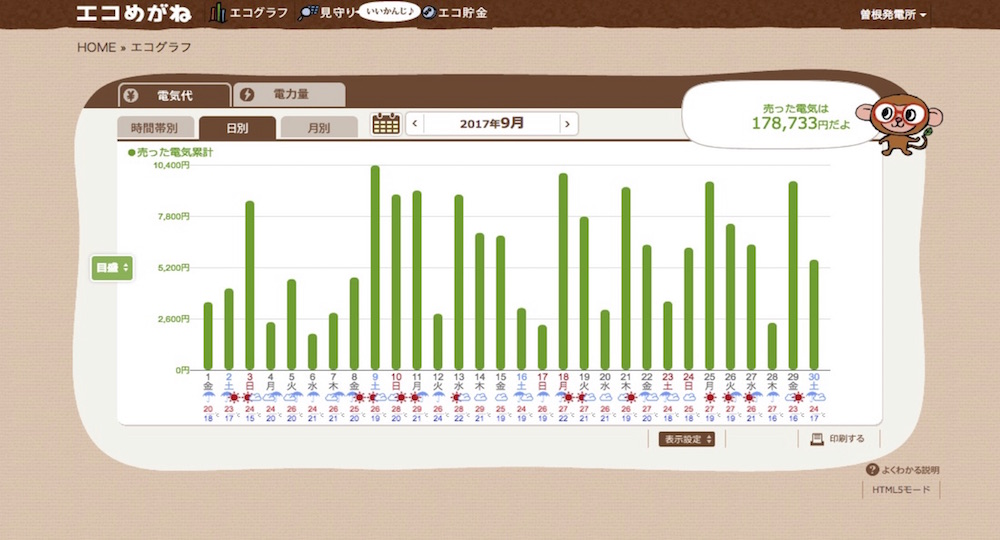This screenshot has height=540, width=1000.
Task: Click the sun weather icon for day 3
Action: pos(247,397)
